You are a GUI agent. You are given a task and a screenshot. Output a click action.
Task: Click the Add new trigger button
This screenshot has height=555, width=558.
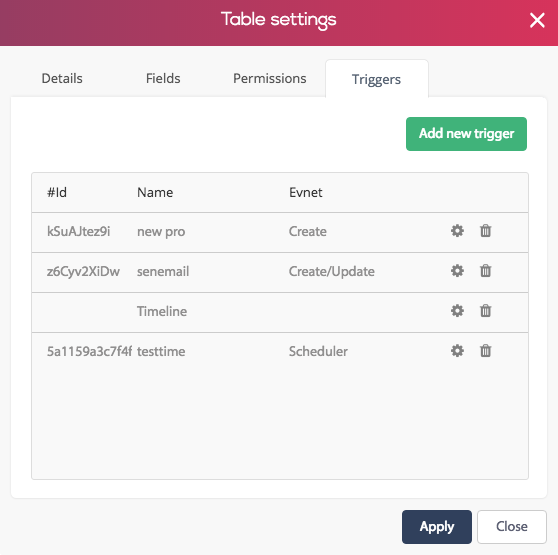tap(466, 134)
